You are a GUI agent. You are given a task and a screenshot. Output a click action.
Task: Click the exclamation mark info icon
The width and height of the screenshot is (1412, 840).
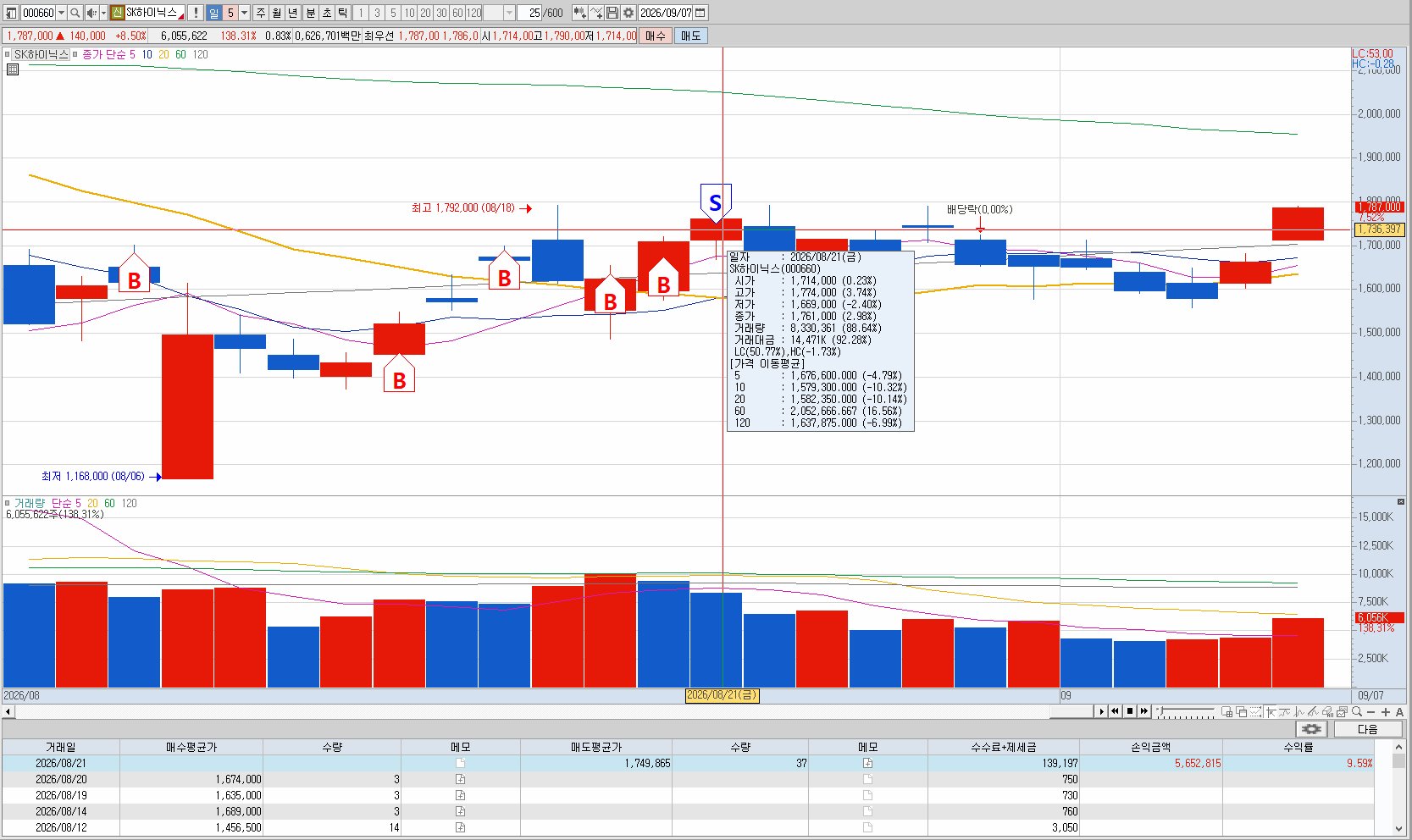click(196, 13)
